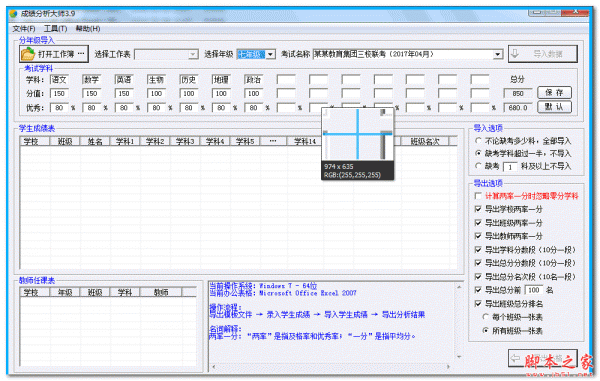Click the 语文 excellence percent field 80

pyautogui.click(x=59, y=108)
